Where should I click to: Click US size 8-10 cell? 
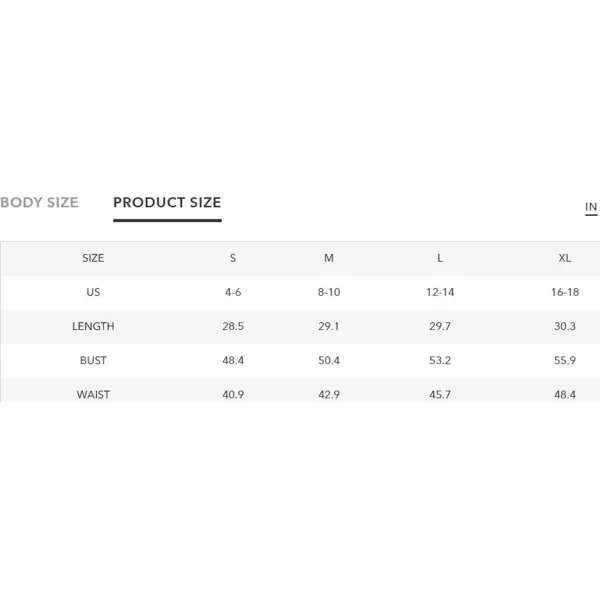click(329, 292)
